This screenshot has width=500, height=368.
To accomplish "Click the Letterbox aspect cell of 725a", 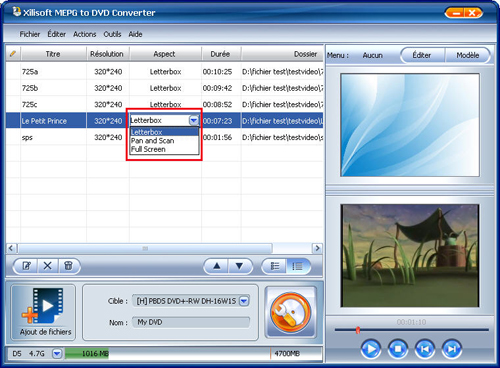I will click(x=165, y=72).
